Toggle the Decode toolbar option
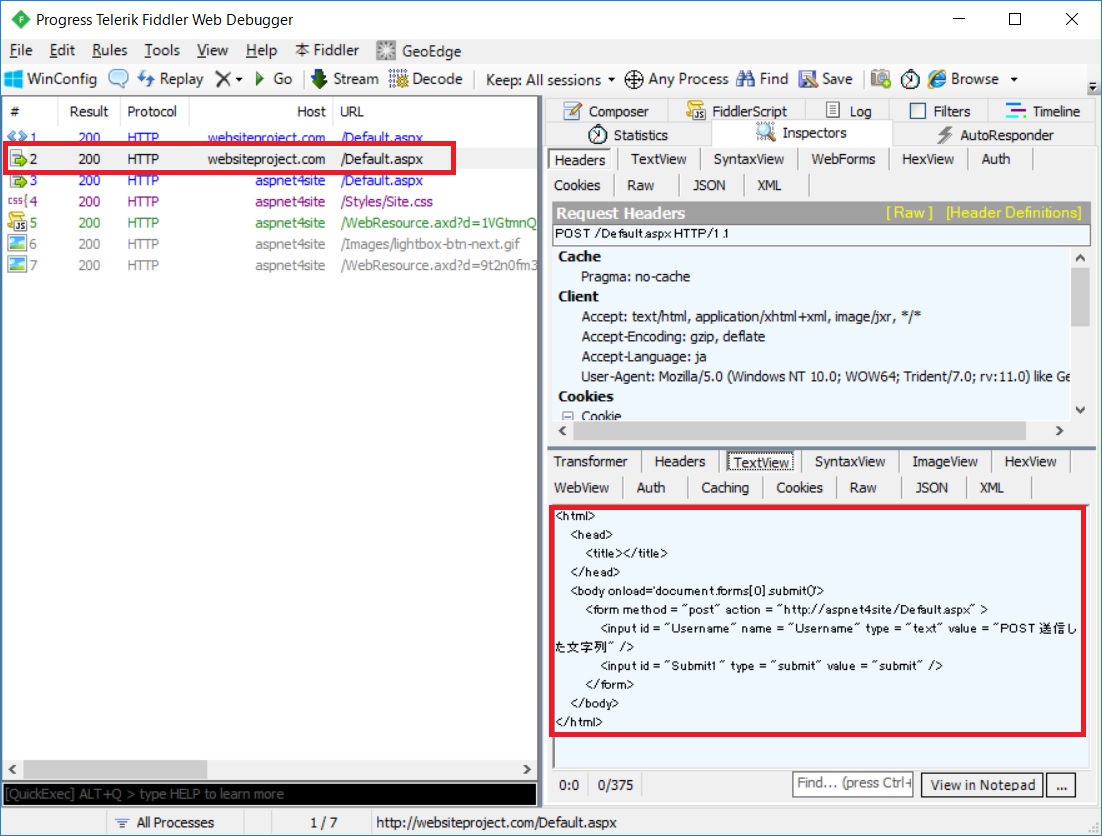Screen dimensions: 1102x836 tap(425, 79)
